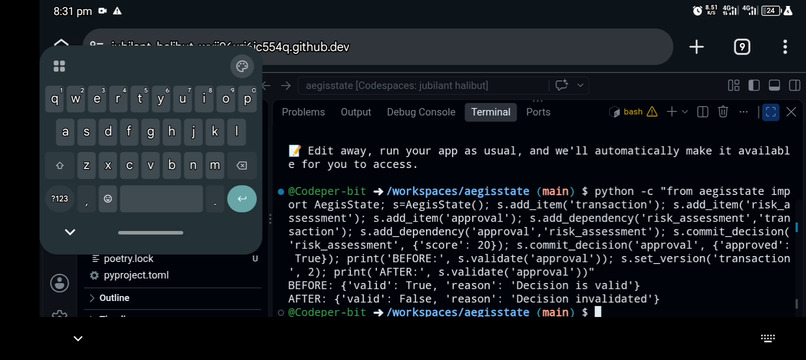The width and height of the screenshot is (806, 360).
Task: Open keyboard switcher icon at bottom right
Action: tap(767, 338)
